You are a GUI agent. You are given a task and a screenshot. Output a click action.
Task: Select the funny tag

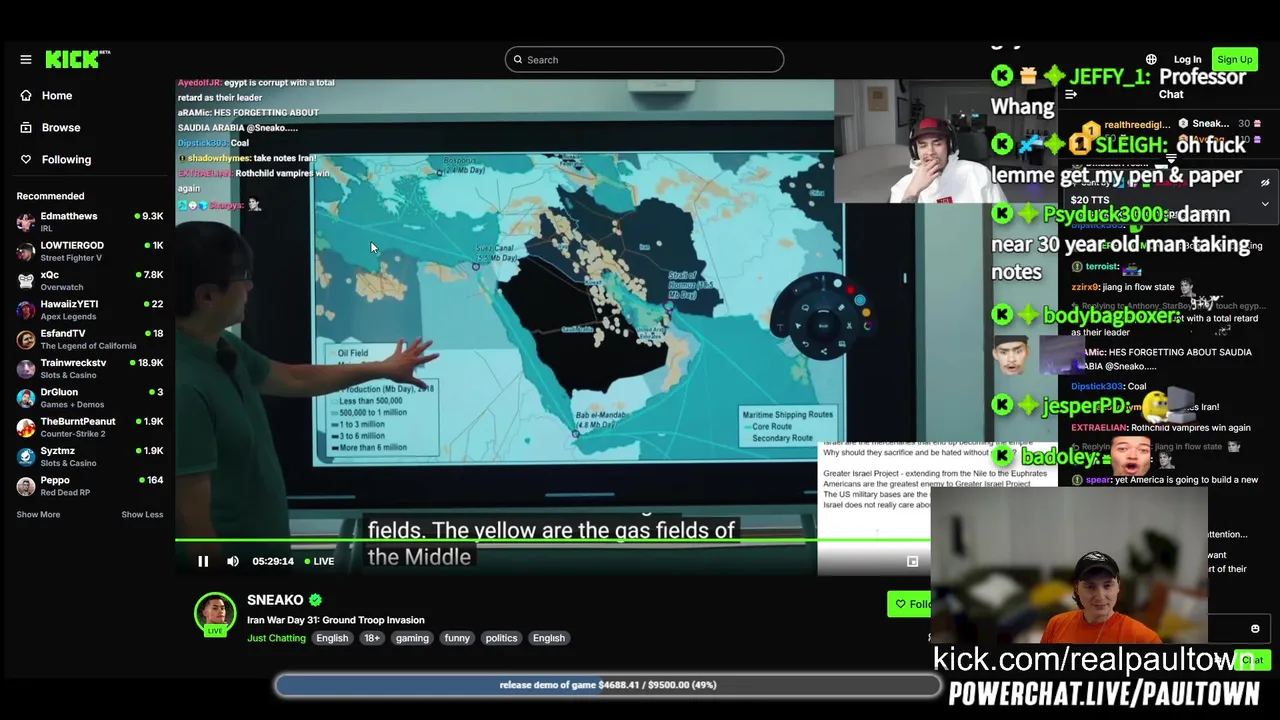point(457,638)
